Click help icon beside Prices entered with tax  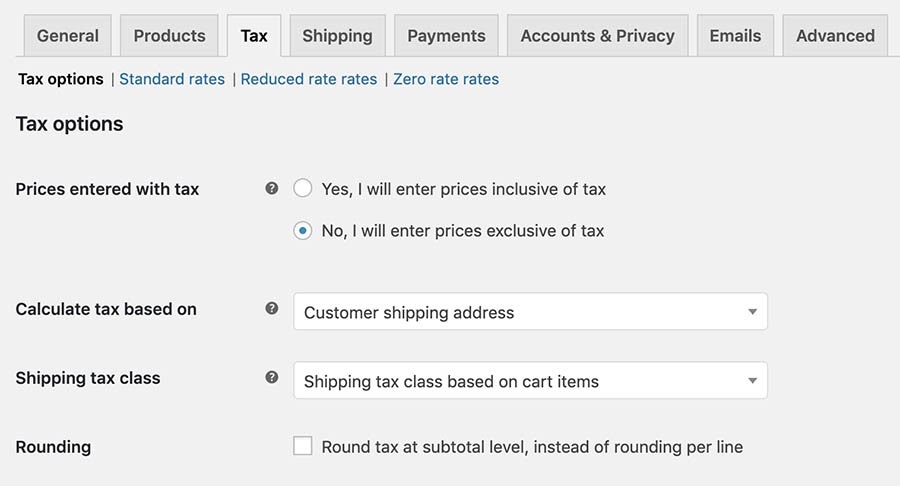(272, 188)
